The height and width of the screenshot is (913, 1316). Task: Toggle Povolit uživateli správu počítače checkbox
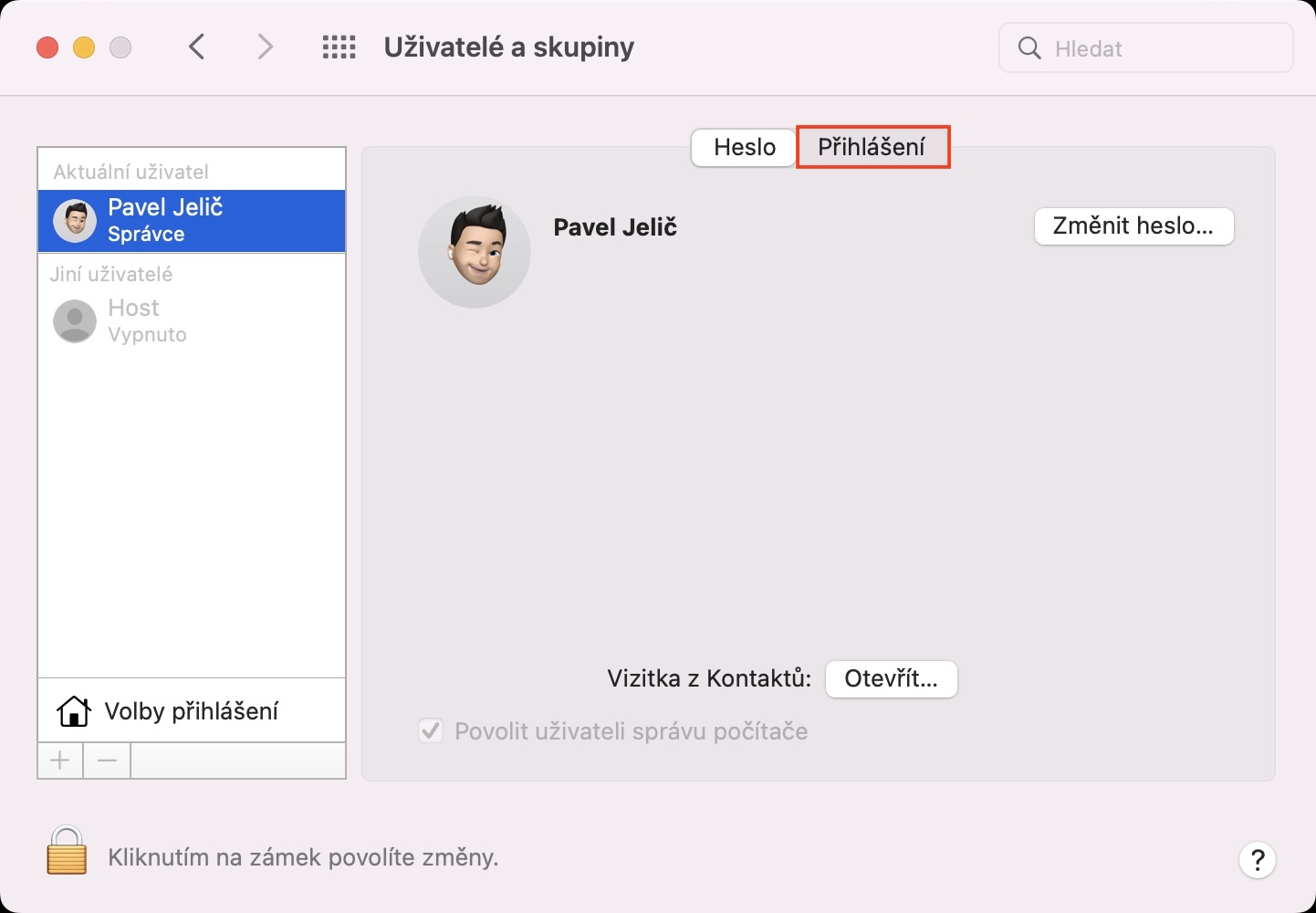coord(431,731)
